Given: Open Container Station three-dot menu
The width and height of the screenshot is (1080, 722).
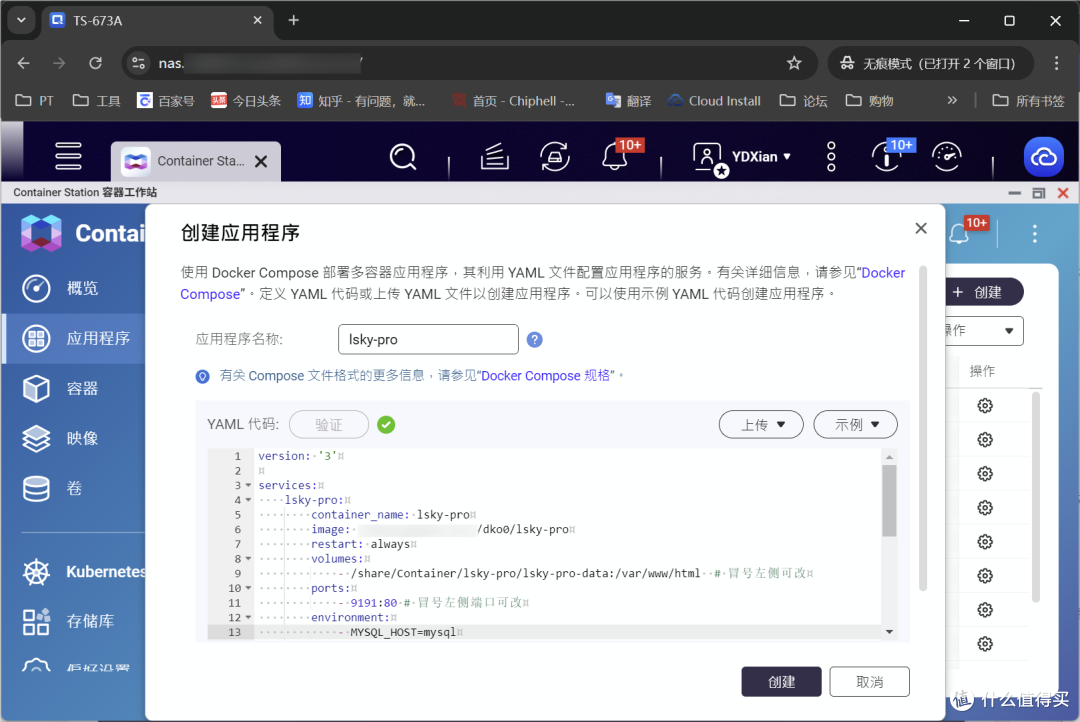Looking at the screenshot, I should tap(1035, 234).
